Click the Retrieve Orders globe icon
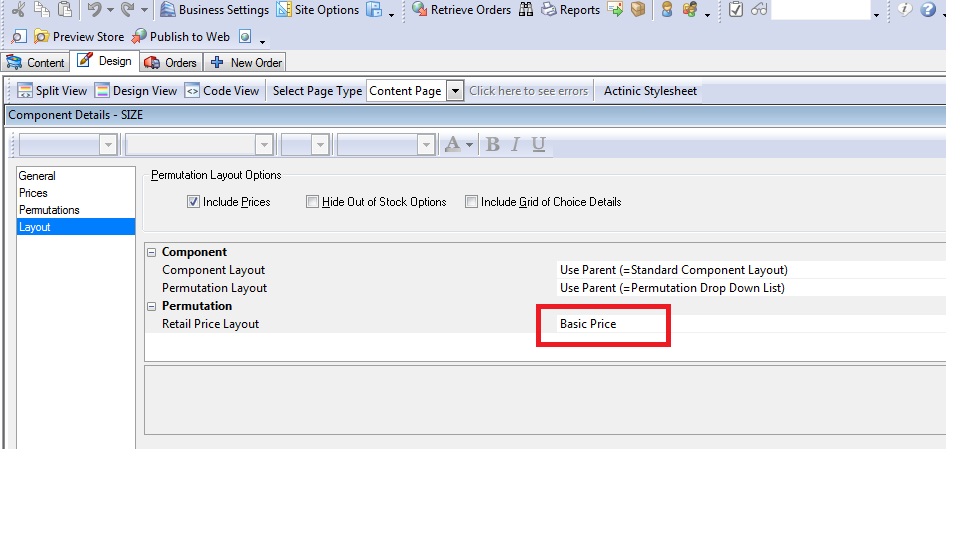This screenshot has height=540, width=960. (419, 10)
